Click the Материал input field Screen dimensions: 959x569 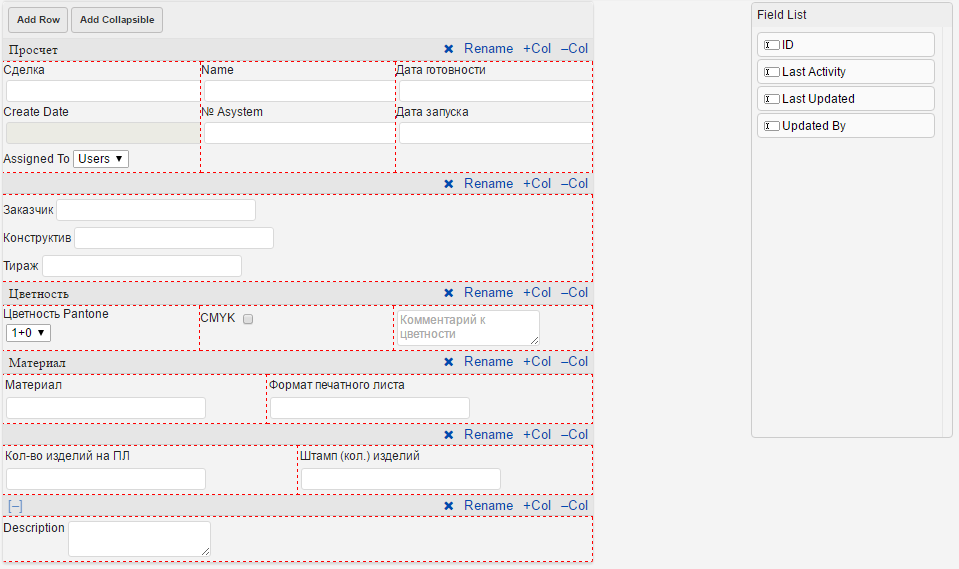point(106,409)
